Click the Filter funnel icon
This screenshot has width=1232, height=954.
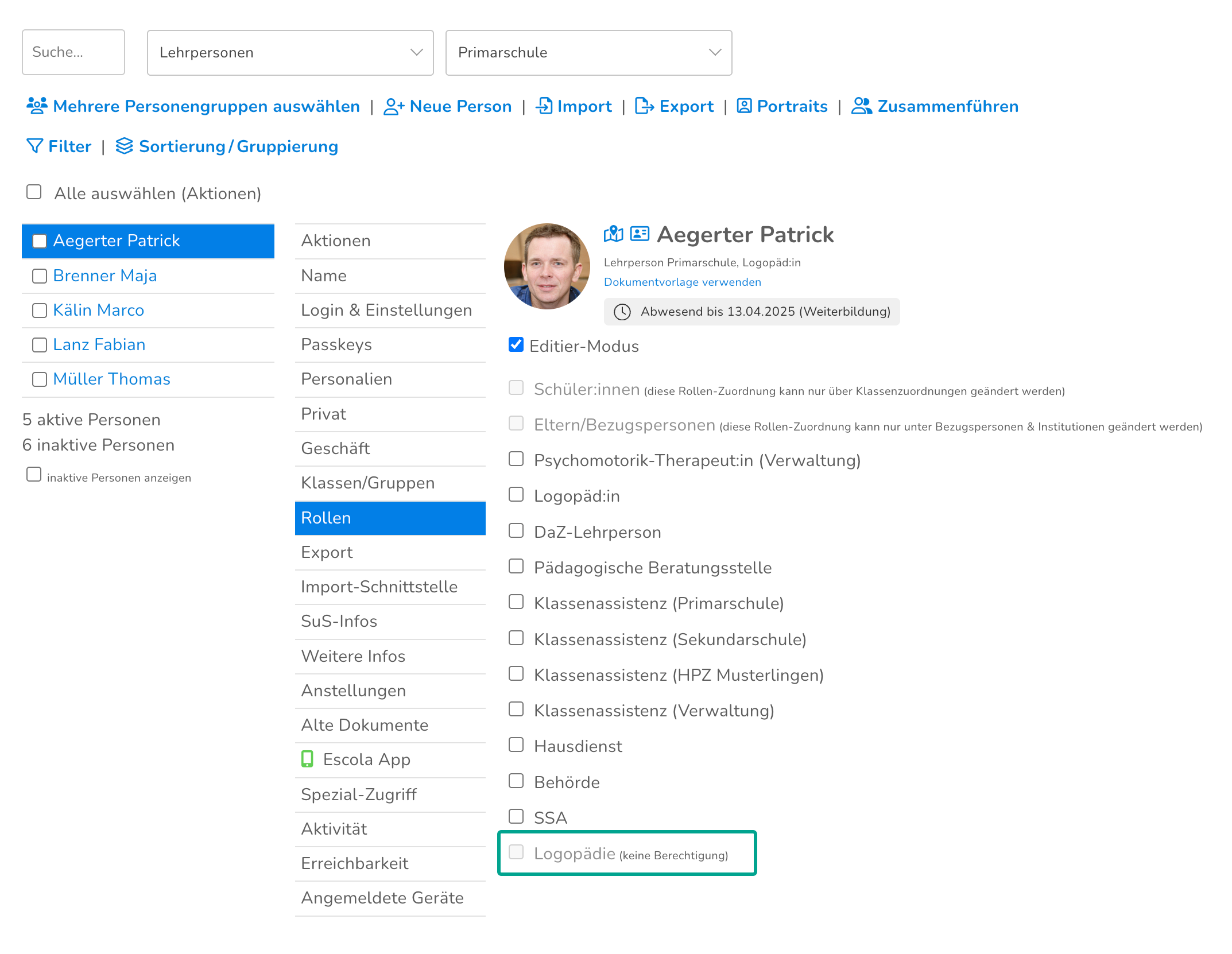tap(34, 146)
